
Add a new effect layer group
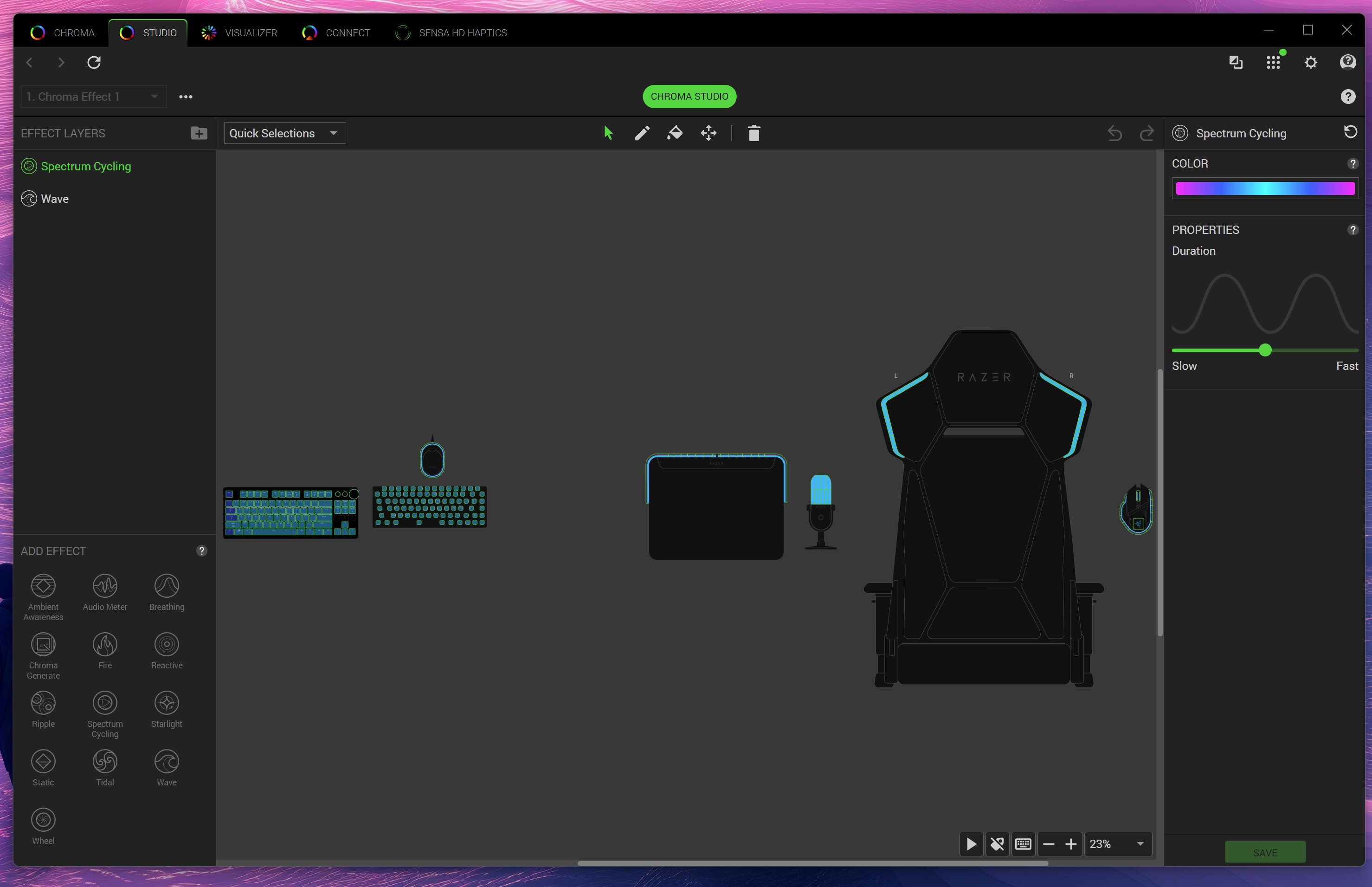tap(199, 133)
